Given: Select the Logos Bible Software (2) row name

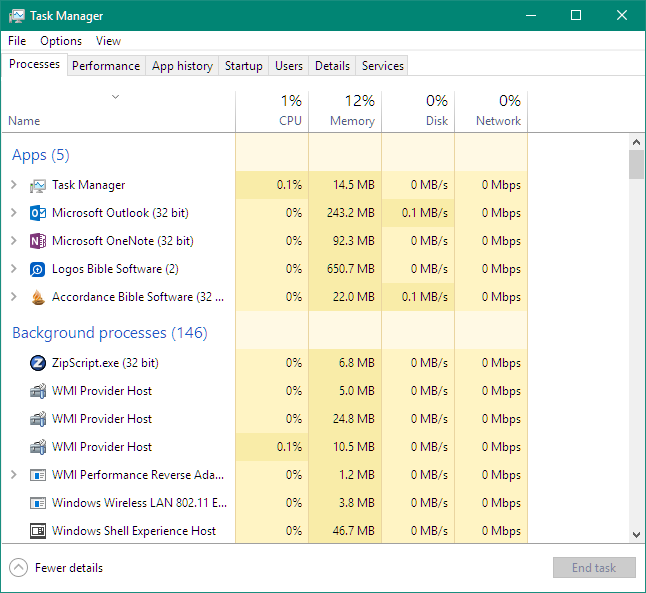Looking at the screenshot, I should (115, 269).
